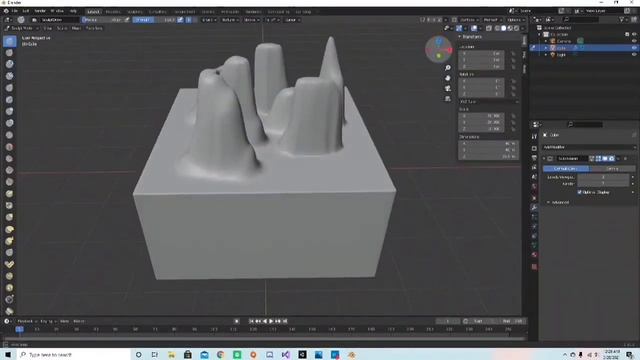The height and width of the screenshot is (360, 640).
Task: Toggle strength pressure sensitivity button
Action: (180, 20)
